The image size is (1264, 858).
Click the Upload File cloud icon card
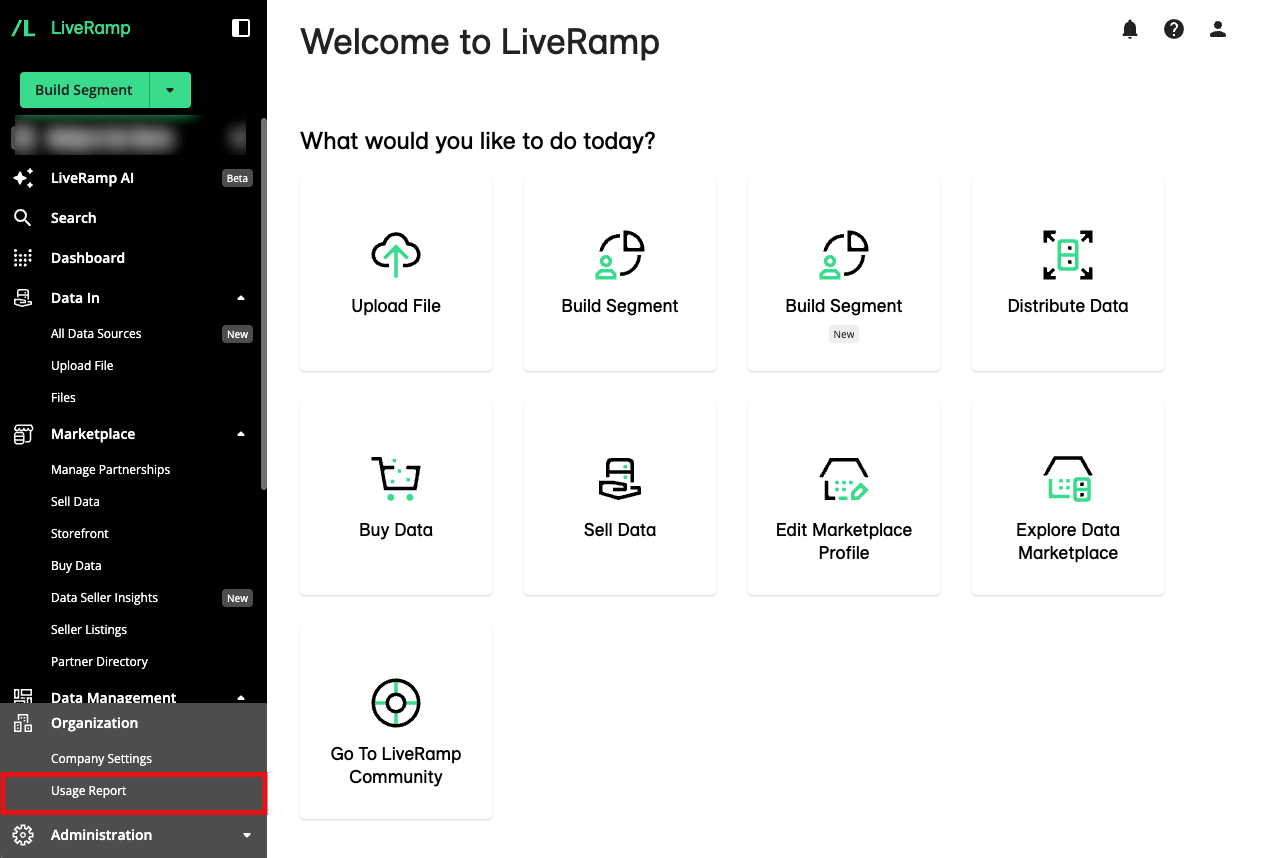tap(396, 275)
